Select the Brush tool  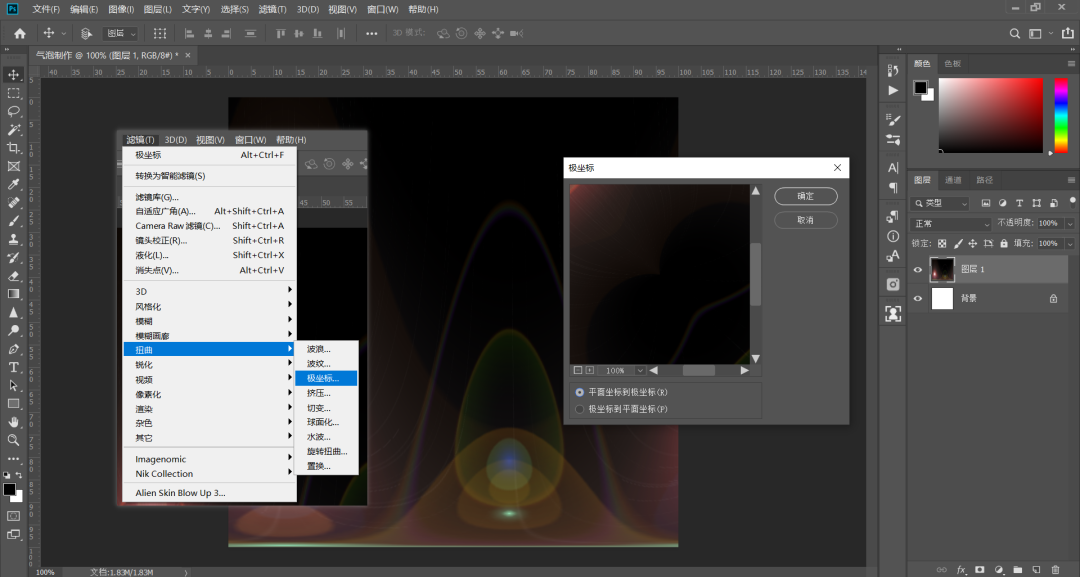pyautogui.click(x=14, y=220)
